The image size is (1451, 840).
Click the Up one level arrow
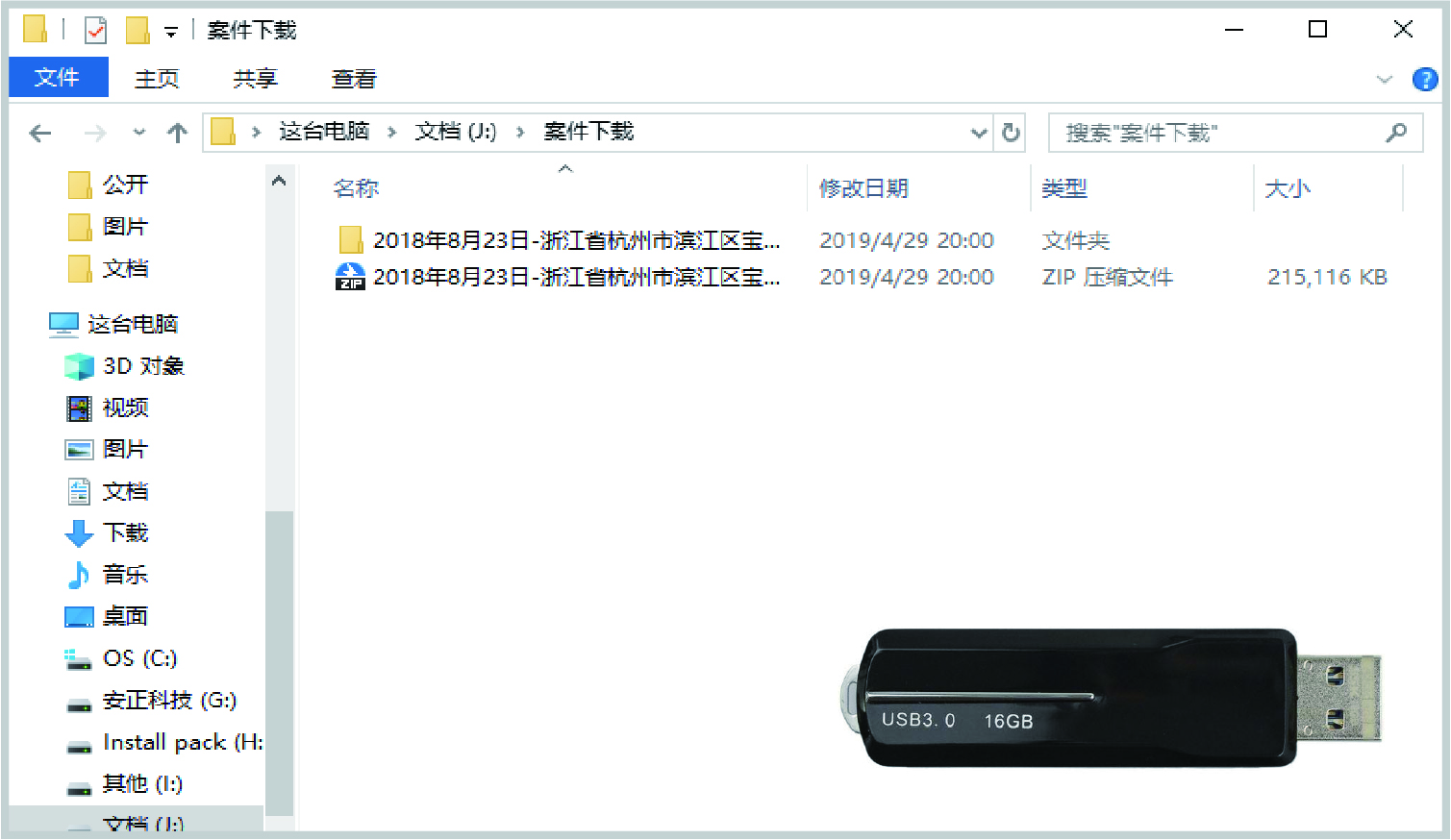click(x=177, y=134)
